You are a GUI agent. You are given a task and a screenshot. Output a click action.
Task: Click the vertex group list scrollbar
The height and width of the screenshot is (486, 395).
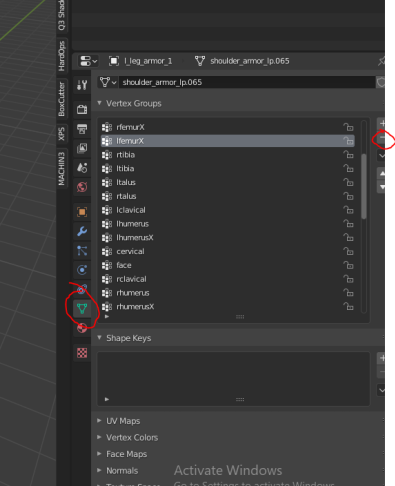[364, 186]
